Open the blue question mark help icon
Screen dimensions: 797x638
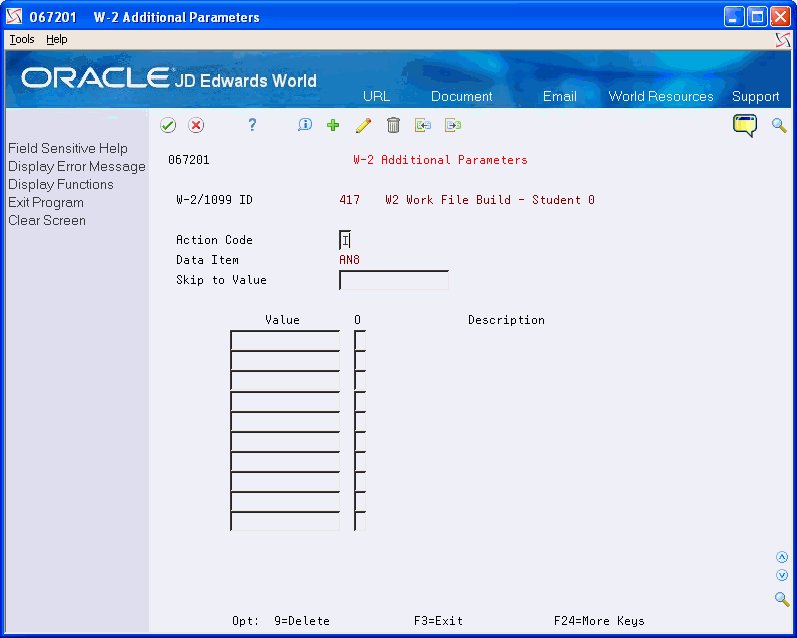(x=252, y=125)
